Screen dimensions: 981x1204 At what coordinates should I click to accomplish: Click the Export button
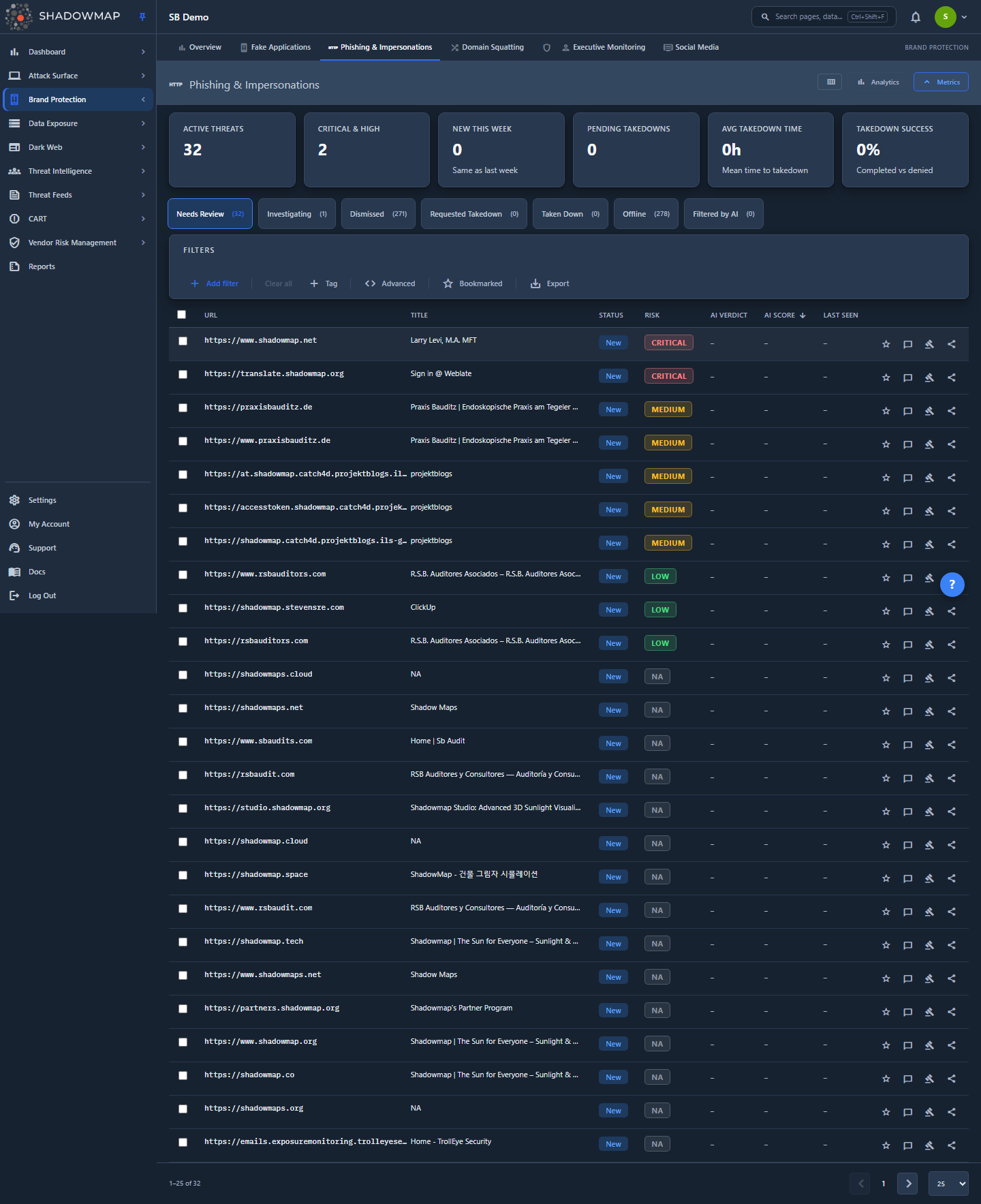pyautogui.click(x=550, y=283)
